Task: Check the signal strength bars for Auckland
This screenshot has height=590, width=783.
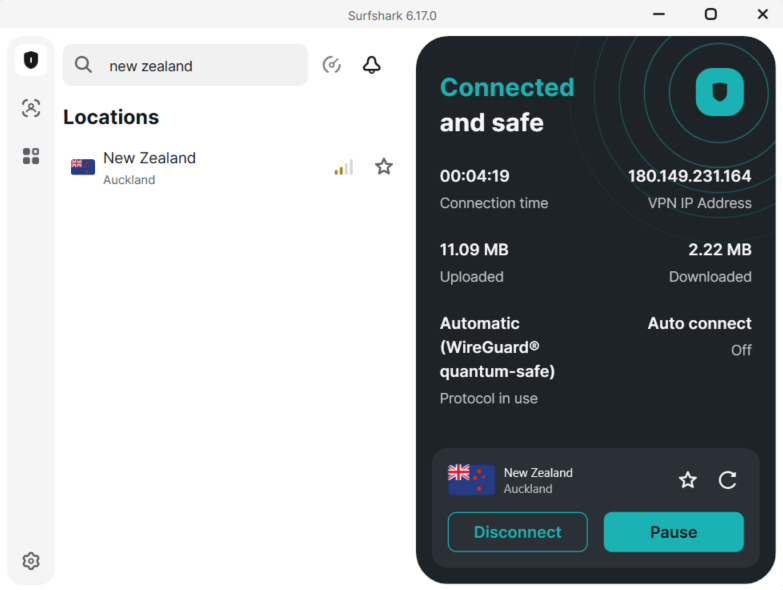Action: [x=344, y=167]
